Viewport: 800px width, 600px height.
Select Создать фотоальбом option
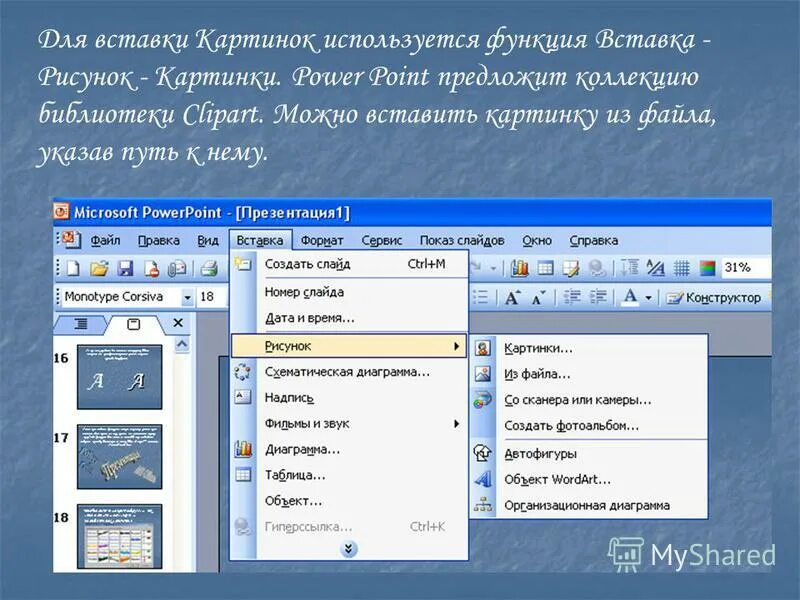click(x=588, y=426)
